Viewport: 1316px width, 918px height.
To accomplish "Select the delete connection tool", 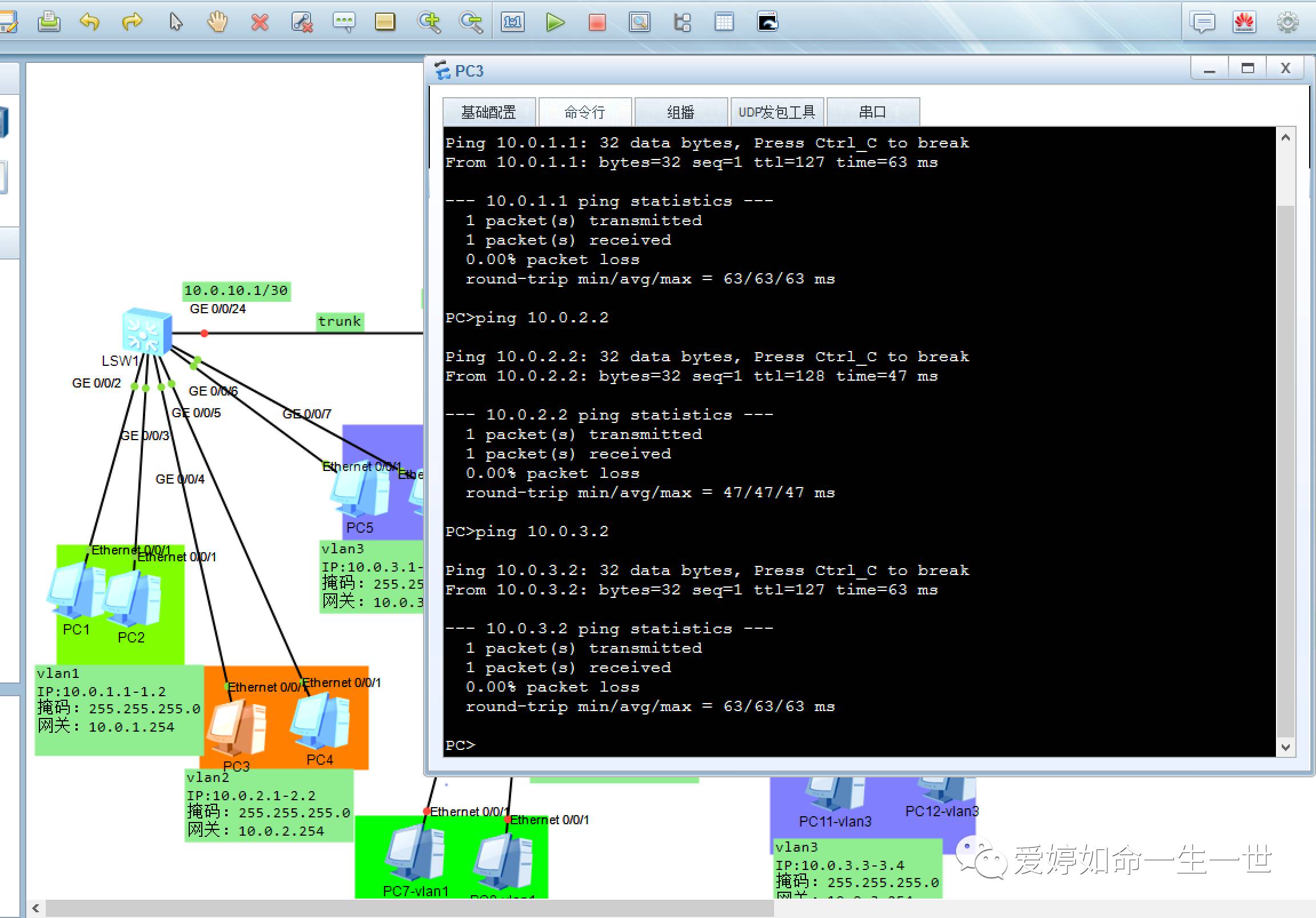I will [302, 22].
